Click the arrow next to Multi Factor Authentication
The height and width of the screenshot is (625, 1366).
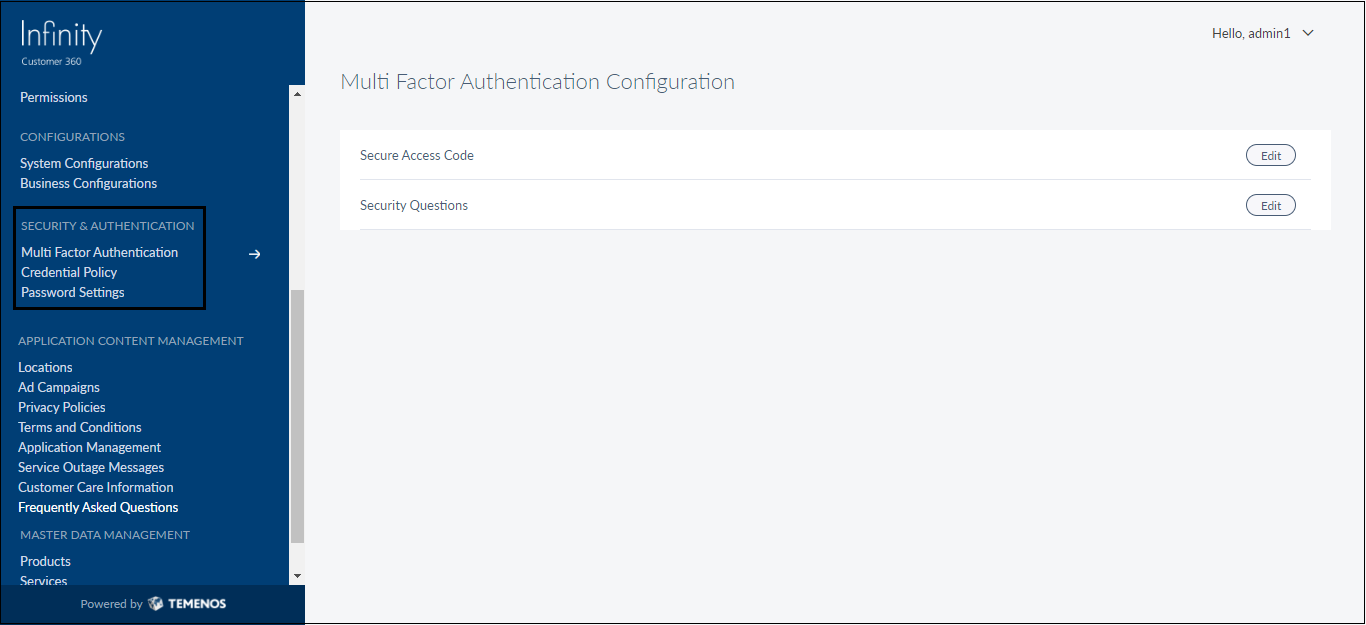click(255, 254)
